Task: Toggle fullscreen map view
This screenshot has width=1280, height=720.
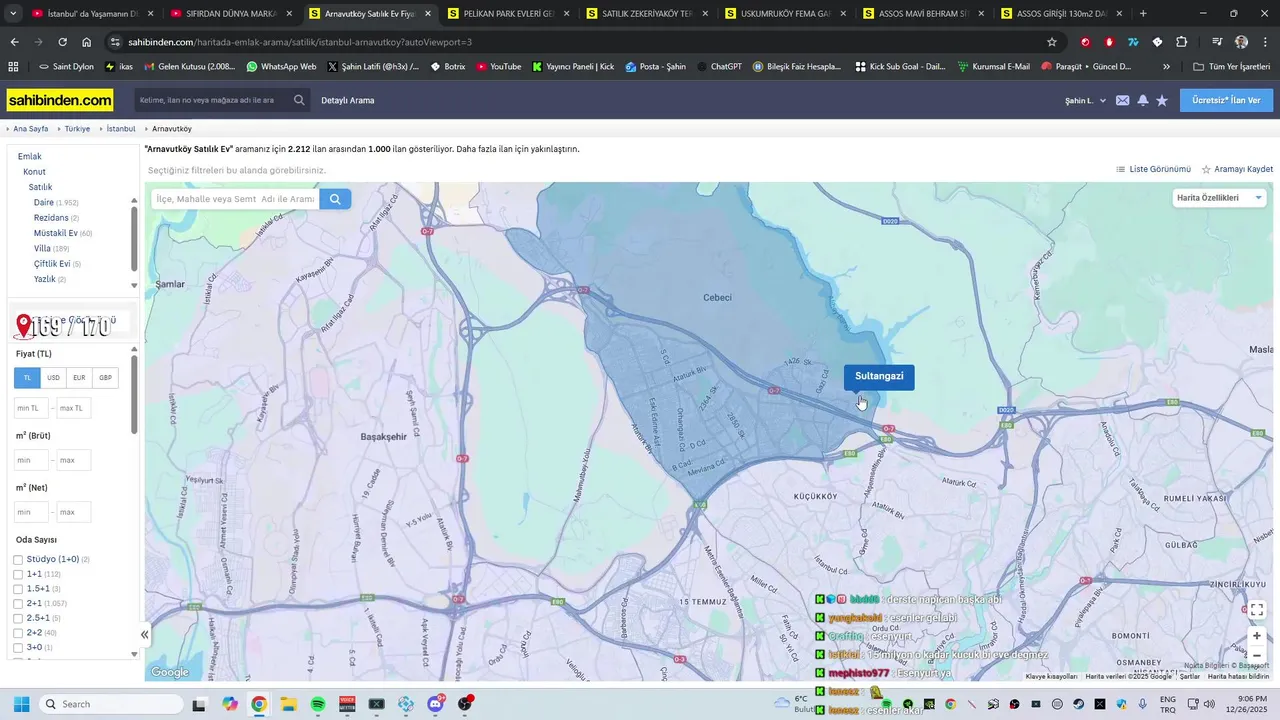Action: pyautogui.click(x=1257, y=609)
